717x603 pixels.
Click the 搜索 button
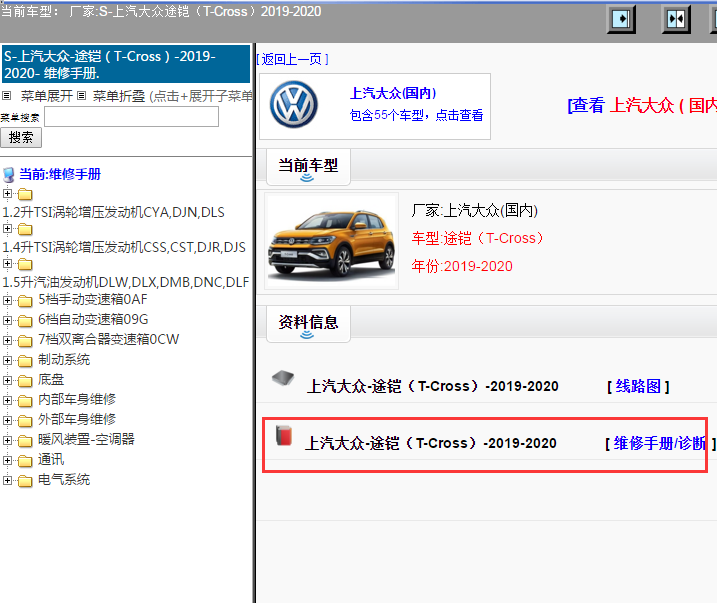(21, 138)
